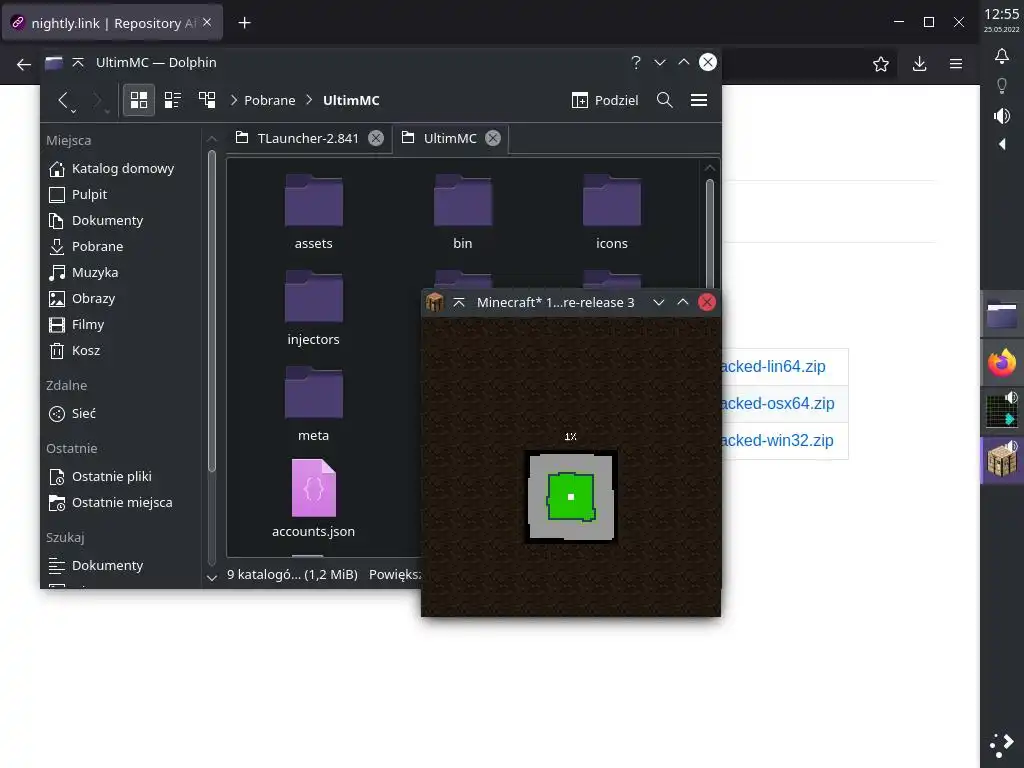Bookmark this page with star icon
The height and width of the screenshot is (768, 1024).
[x=880, y=63]
